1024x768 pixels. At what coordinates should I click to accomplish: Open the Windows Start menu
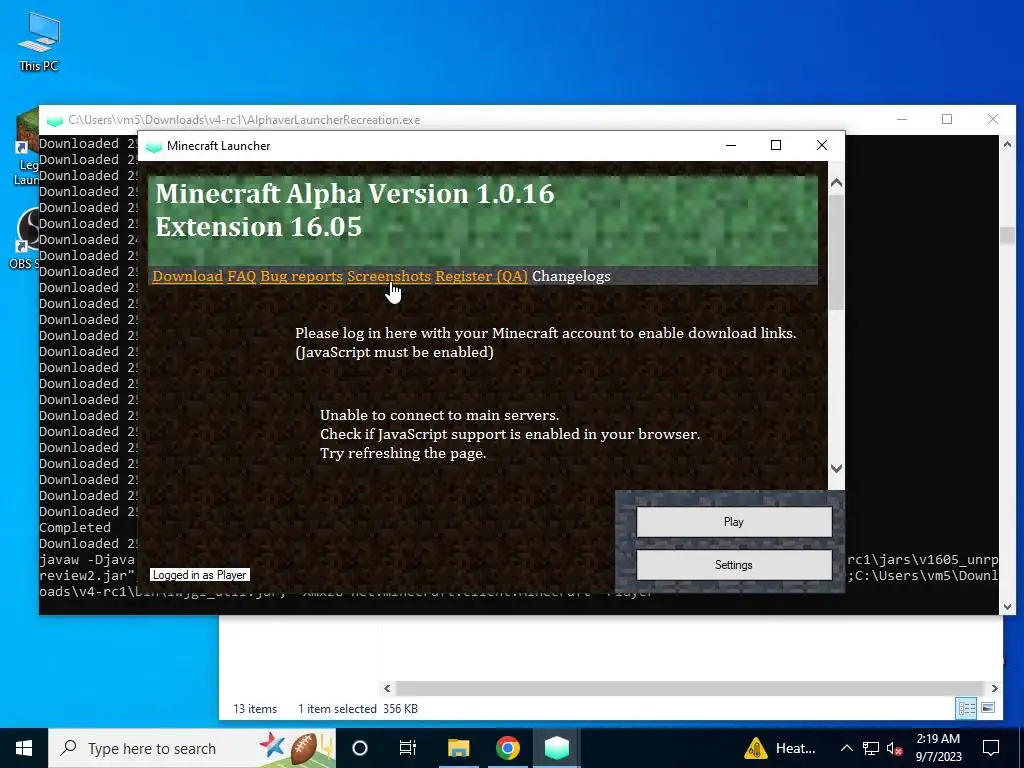(x=24, y=748)
